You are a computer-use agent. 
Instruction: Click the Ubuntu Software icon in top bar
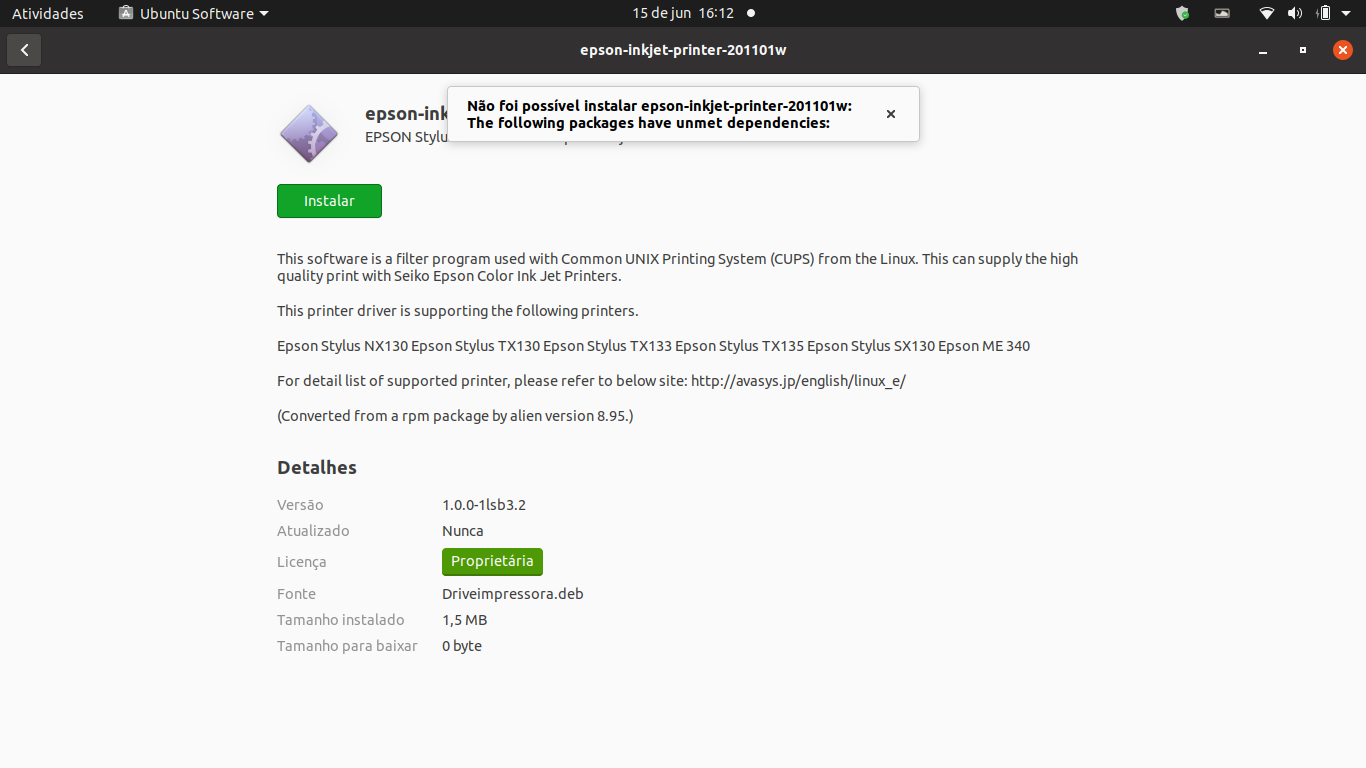125,13
